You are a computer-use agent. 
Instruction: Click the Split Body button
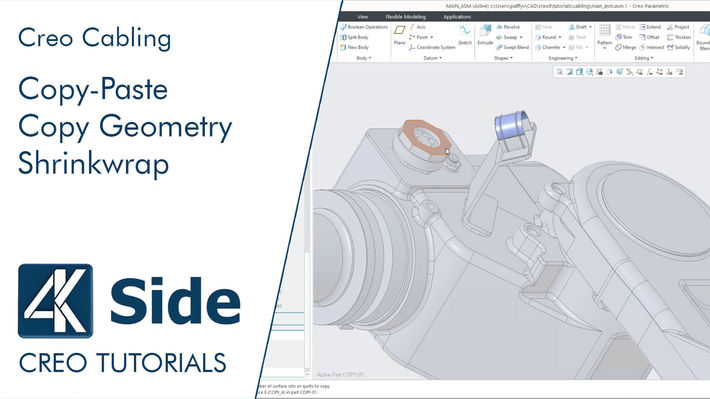point(355,37)
